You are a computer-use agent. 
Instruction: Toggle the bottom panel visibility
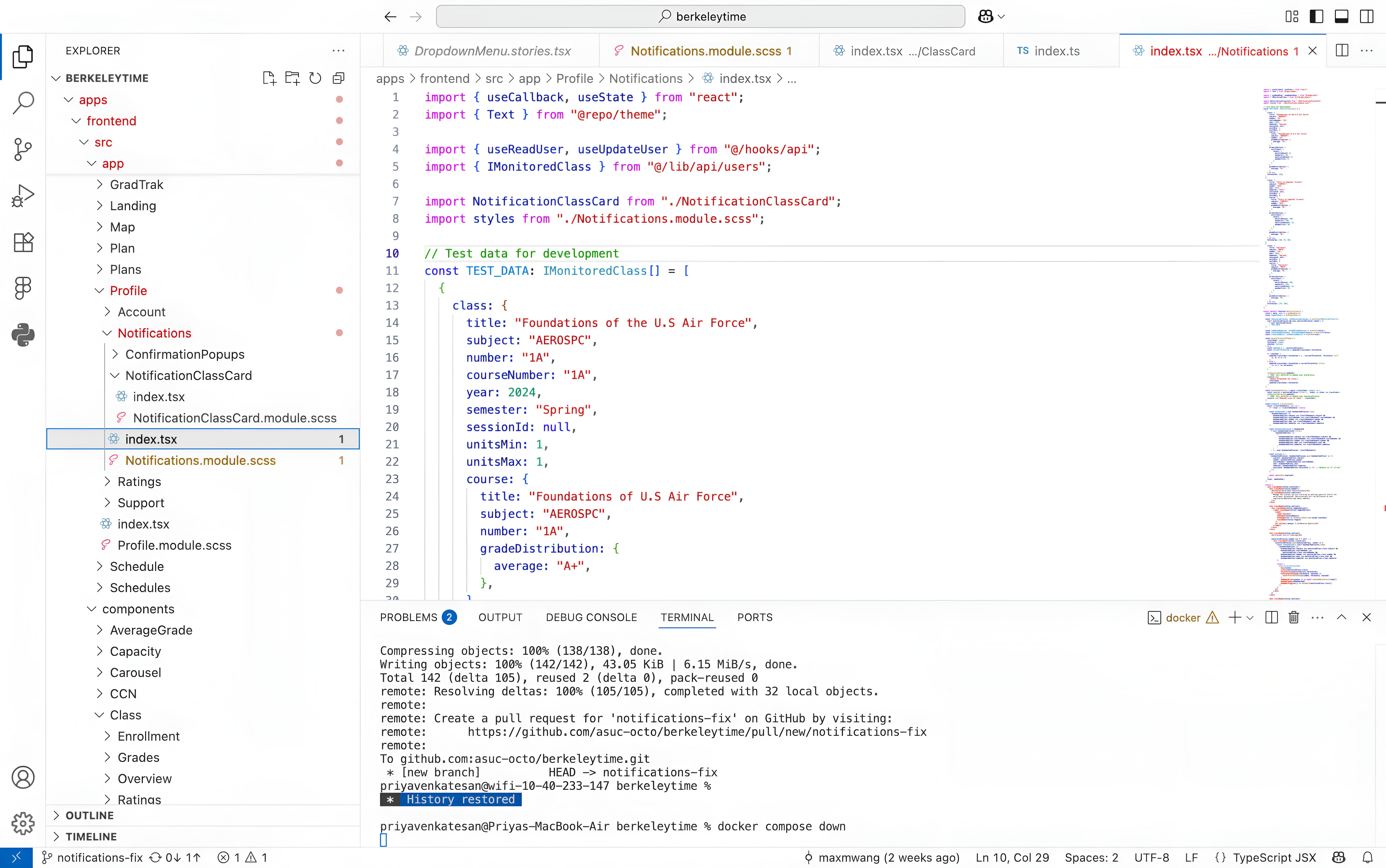tap(1342, 17)
